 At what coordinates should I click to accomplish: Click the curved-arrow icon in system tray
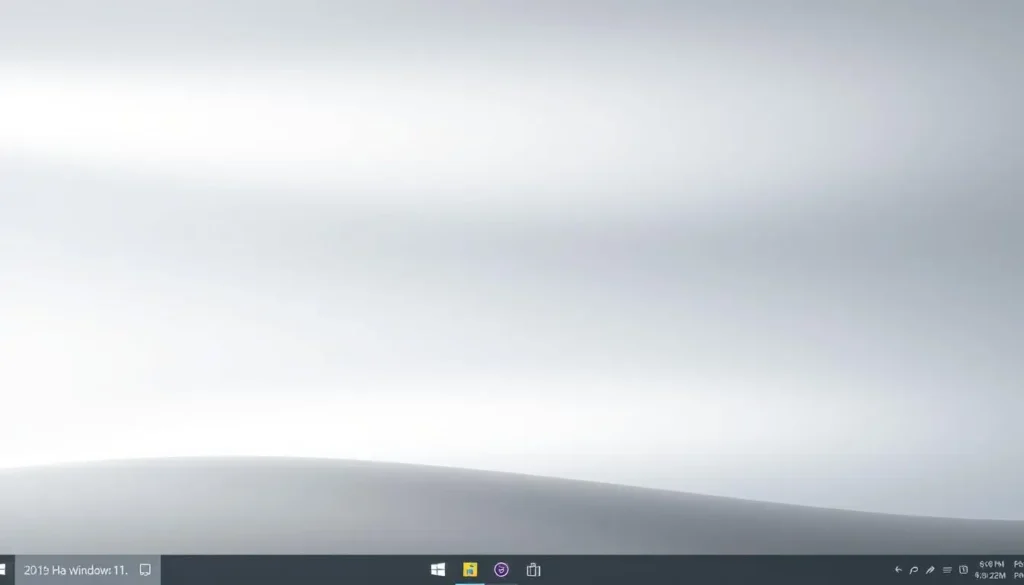click(914, 570)
